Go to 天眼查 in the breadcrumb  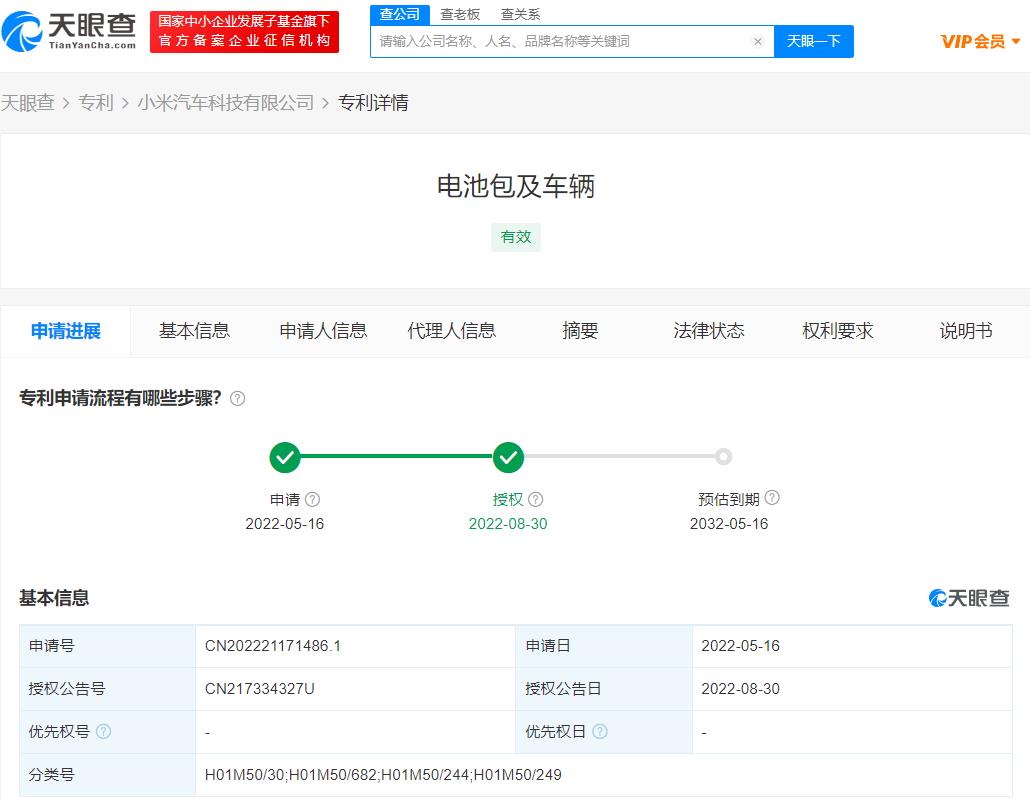[28, 103]
